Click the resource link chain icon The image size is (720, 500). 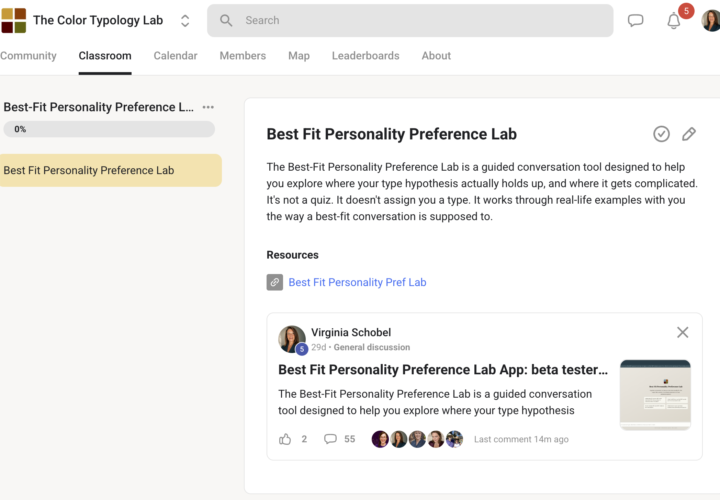pyautogui.click(x=275, y=282)
